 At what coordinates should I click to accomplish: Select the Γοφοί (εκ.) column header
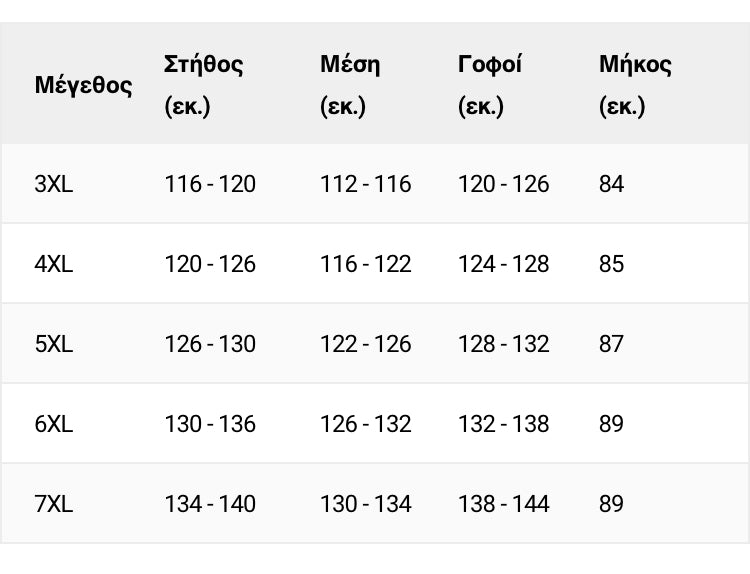(x=489, y=85)
